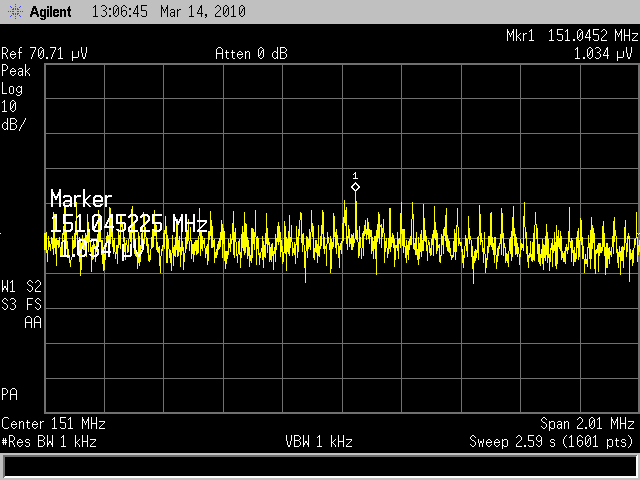This screenshot has width=640, height=480.
Task: Select the Ref 70.71 µV level label
Action: point(45,53)
